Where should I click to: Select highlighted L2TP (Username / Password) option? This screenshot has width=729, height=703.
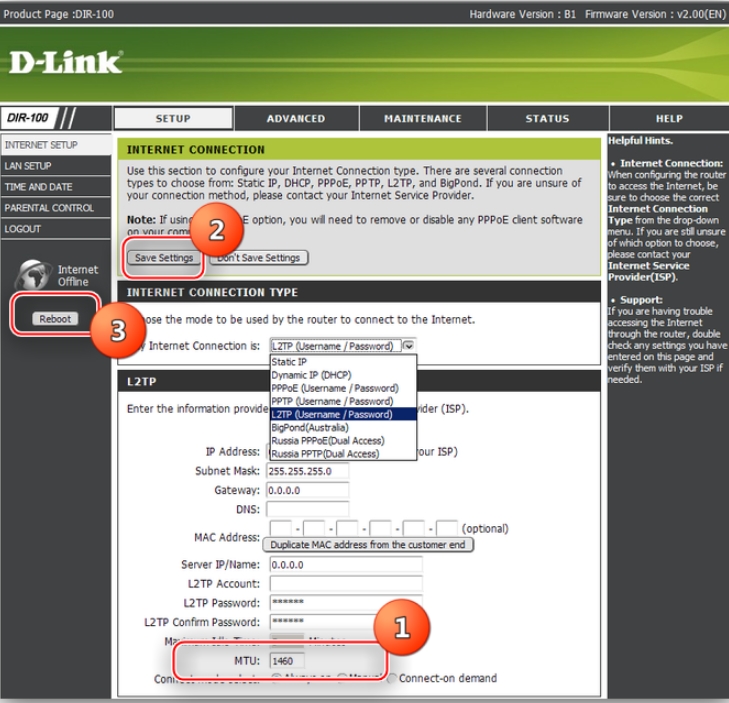(343, 414)
